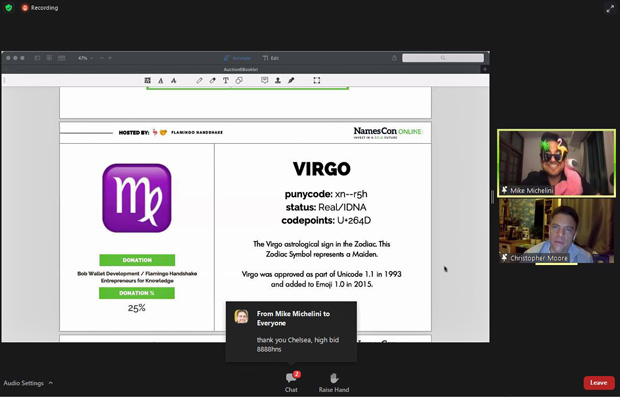Switch to thumbnail grid view
Image resolution: width=620 pixels, height=397 pixels.
(49, 58)
